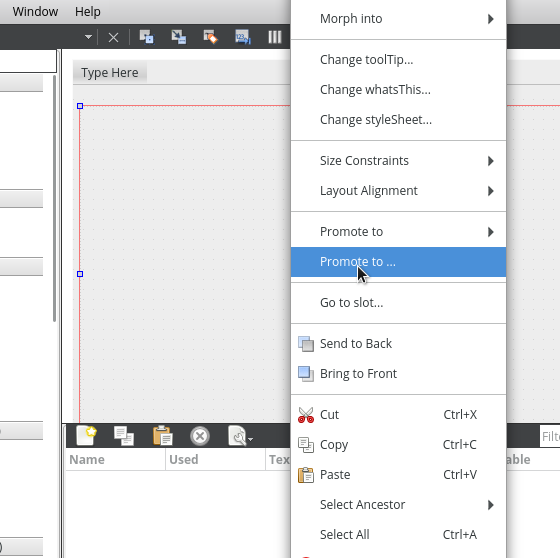
Task: Select the highlighted 'Promote to ...' entry
Action: [x=398, y=262]
